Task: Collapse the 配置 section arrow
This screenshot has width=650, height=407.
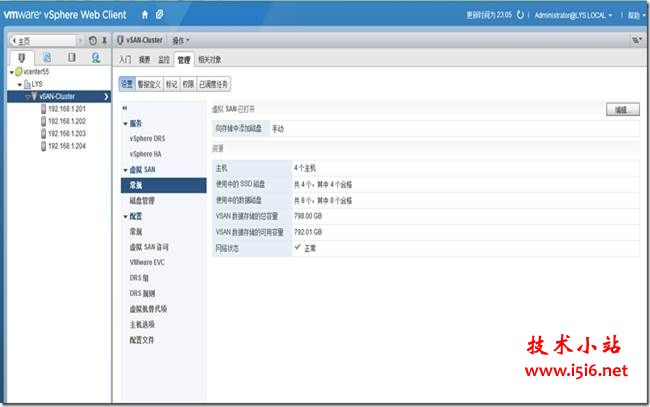Action: [x=126, y=216]
